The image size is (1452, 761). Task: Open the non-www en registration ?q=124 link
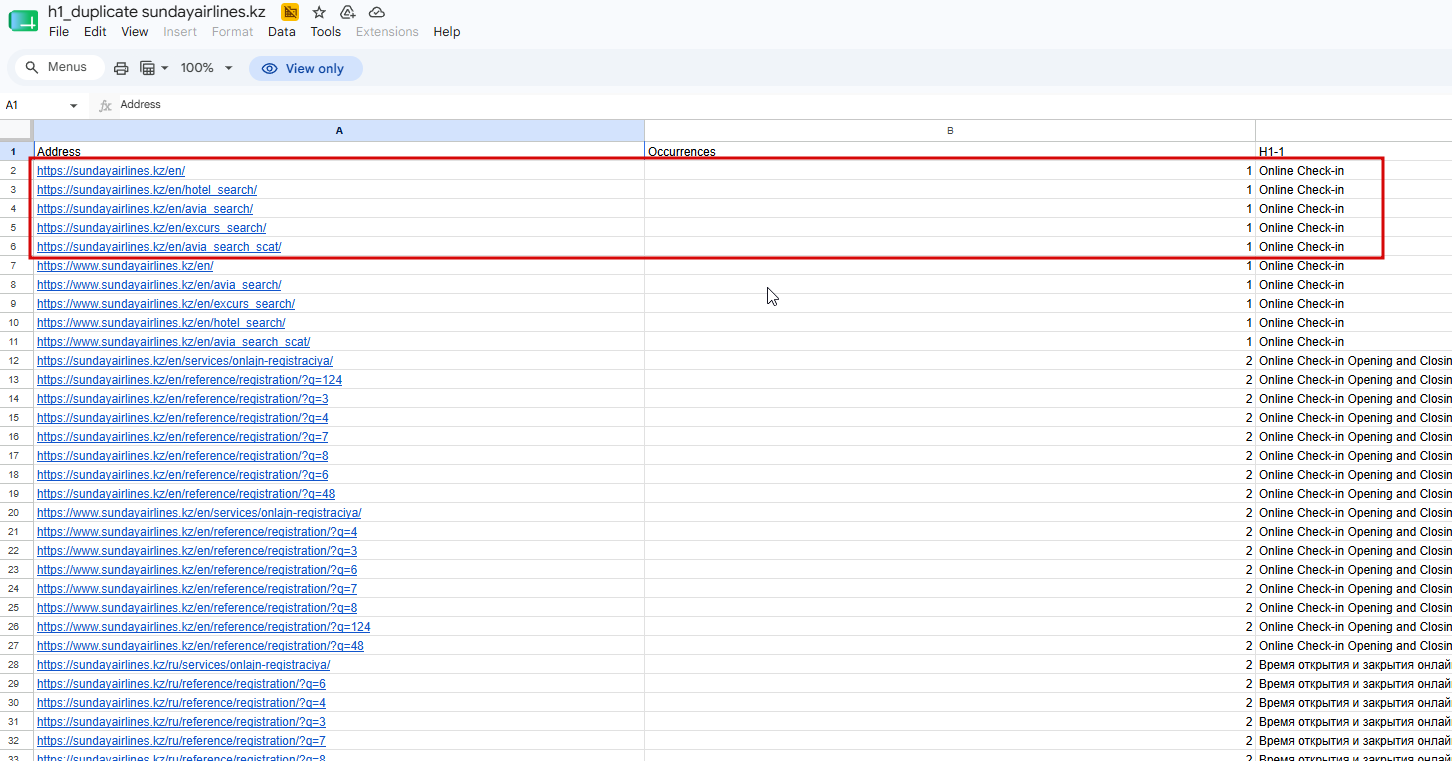tap(190, 380)
